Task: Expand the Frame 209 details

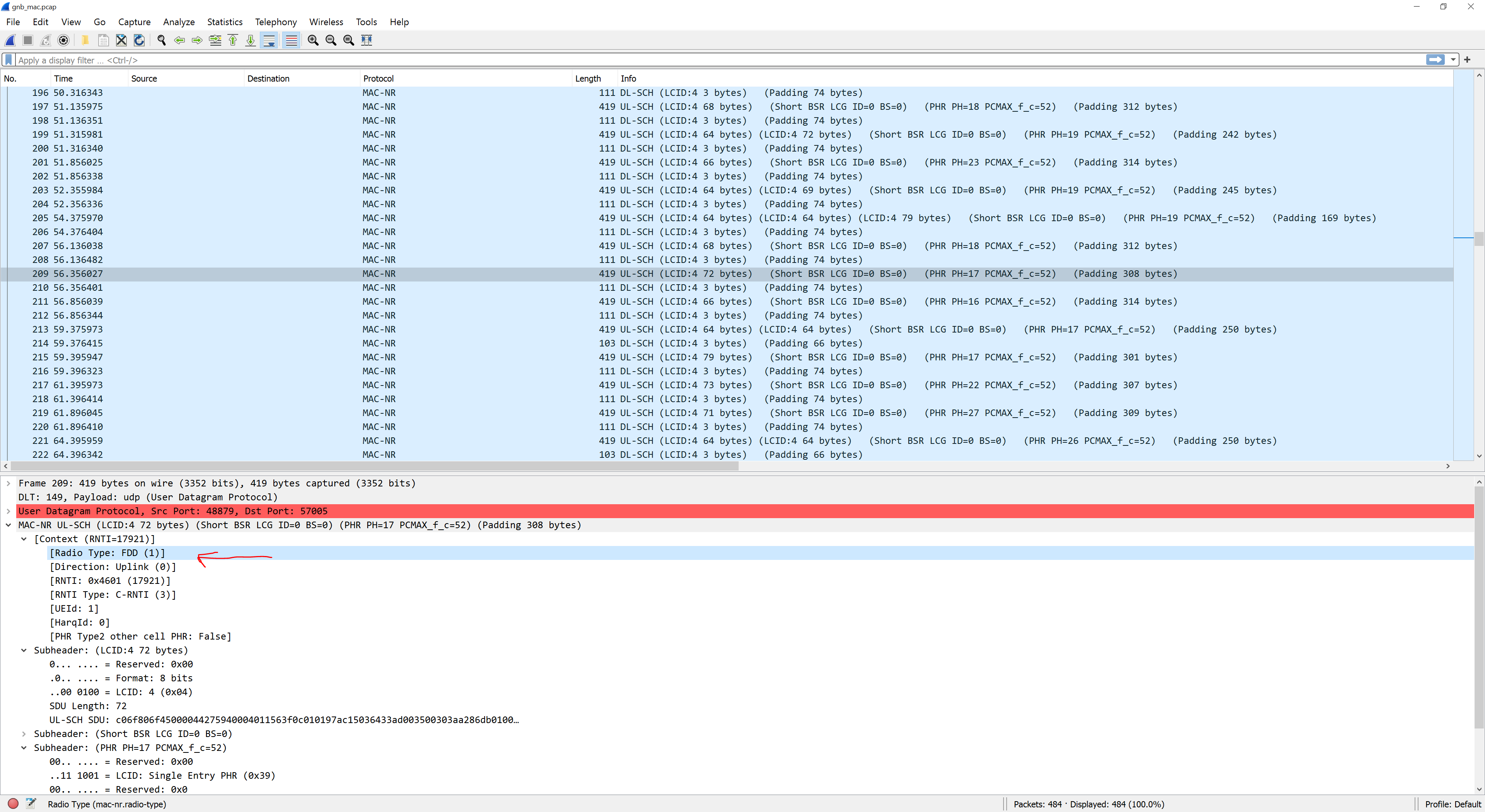Action: tap(8, 483)
